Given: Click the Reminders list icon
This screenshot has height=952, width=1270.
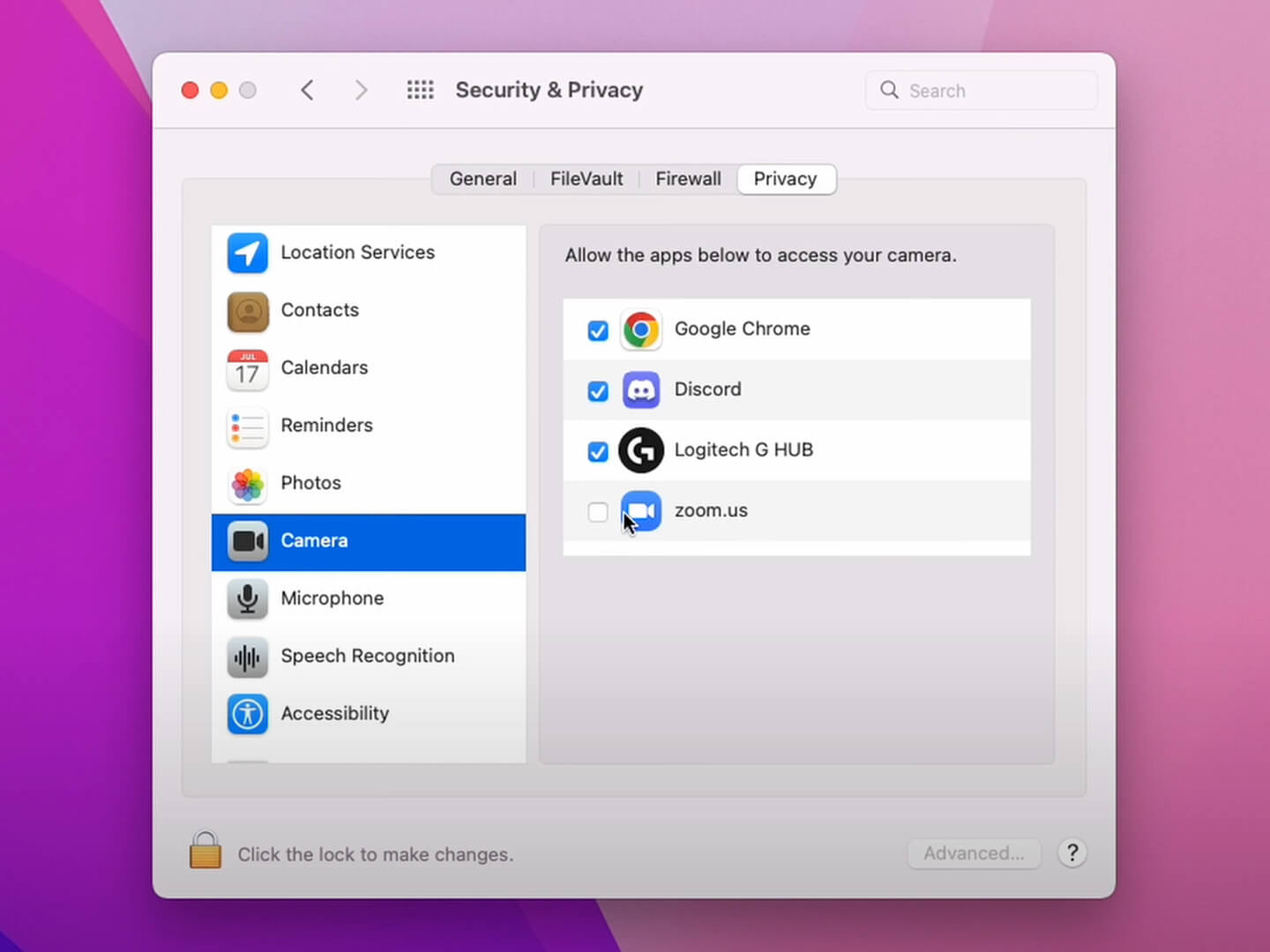Looking at the screenshot, I should pyautogui.click(x=248, y=427).
